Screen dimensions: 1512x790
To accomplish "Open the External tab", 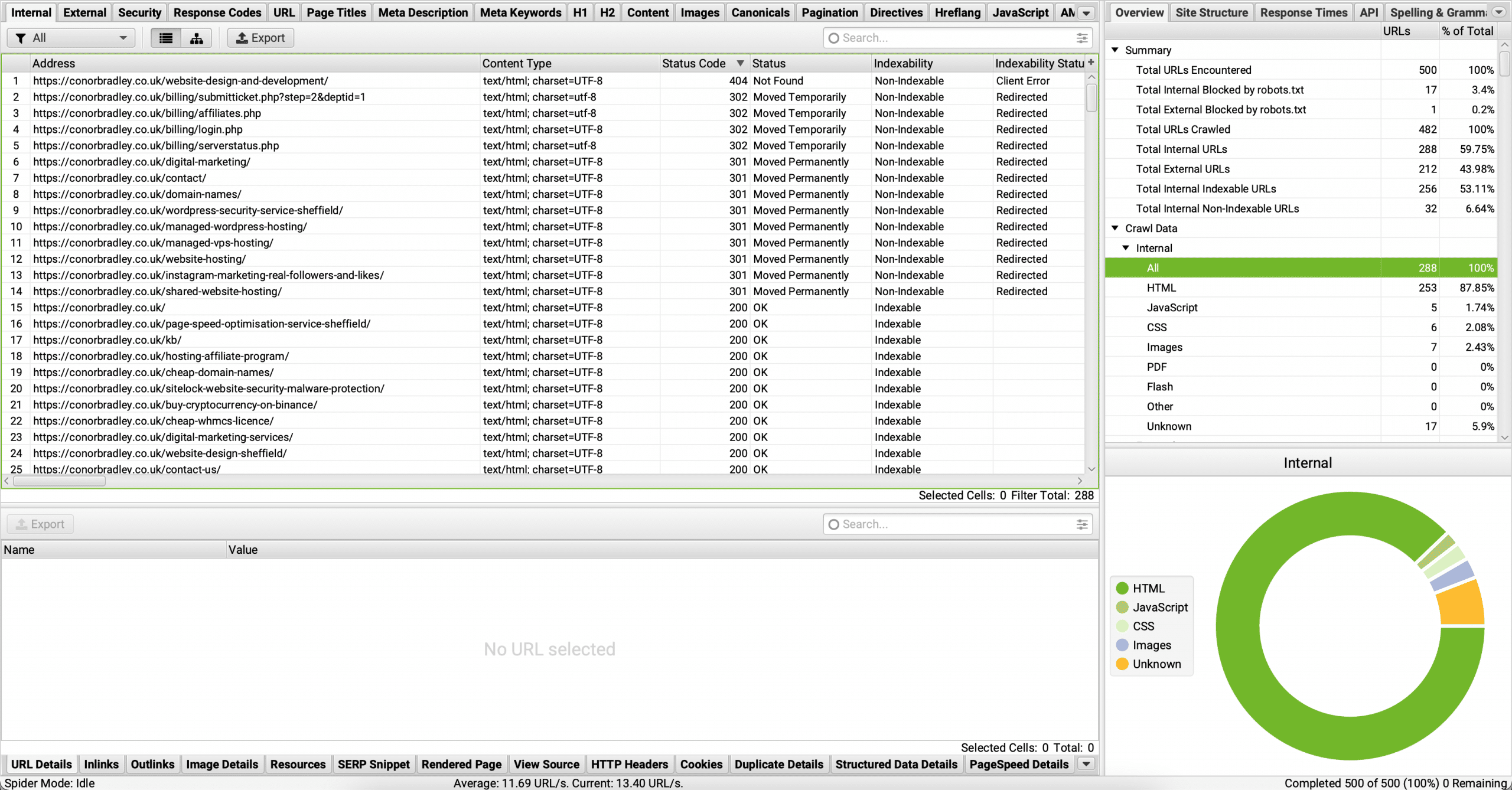I will [84, 12].
